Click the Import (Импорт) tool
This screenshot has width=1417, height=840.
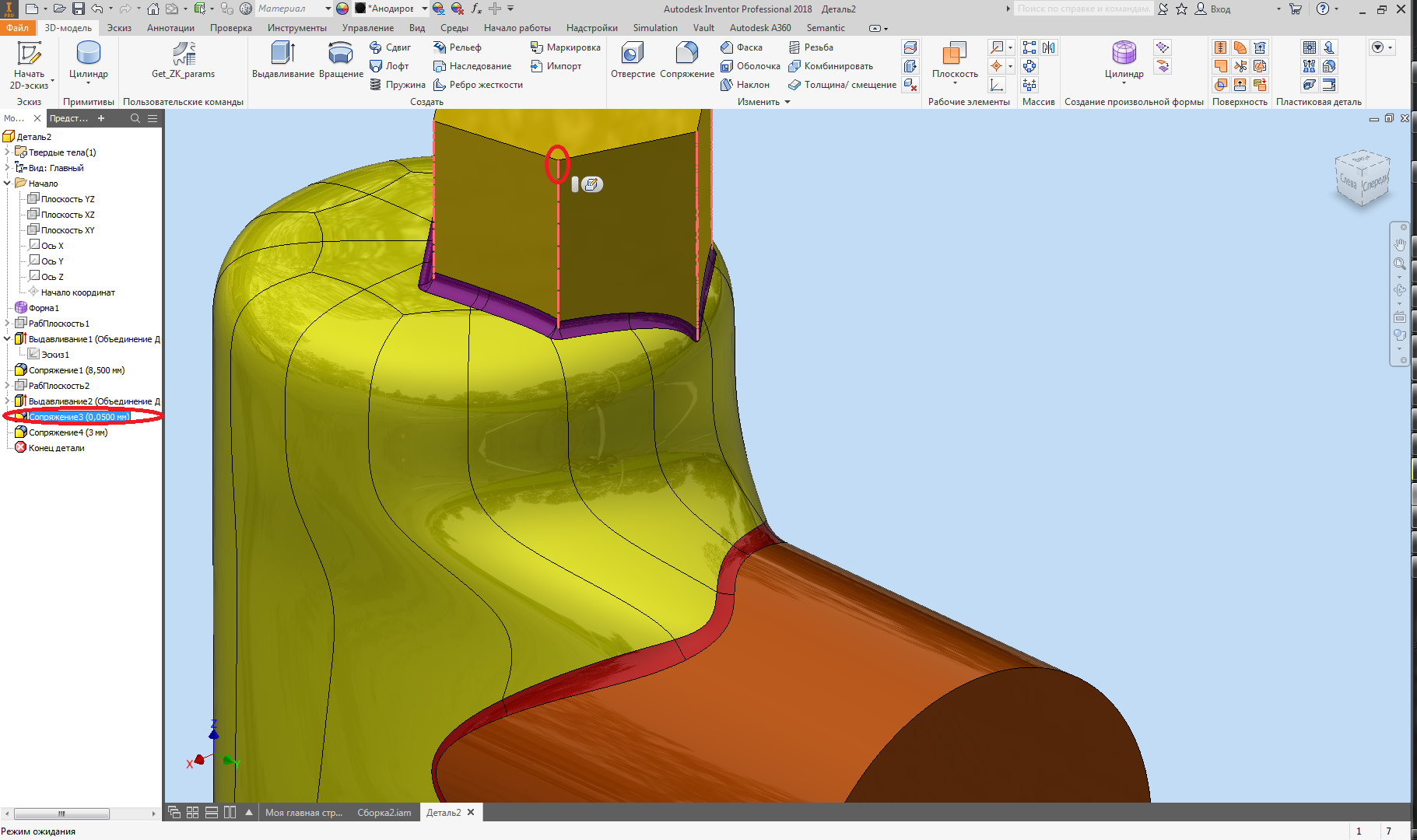(x=556, y=66)
